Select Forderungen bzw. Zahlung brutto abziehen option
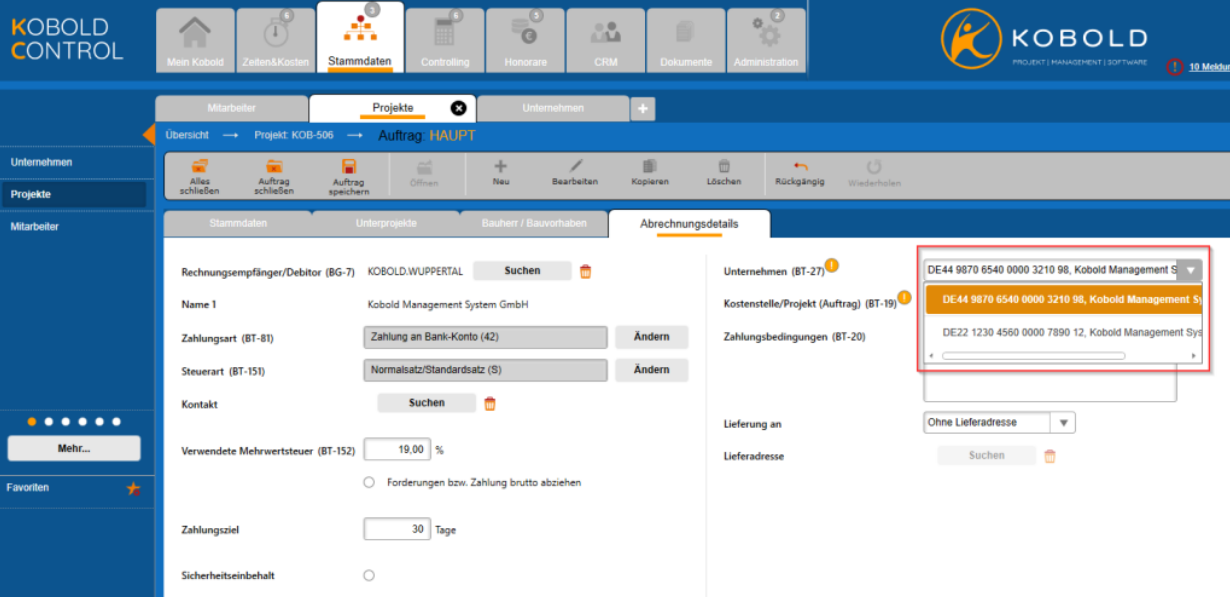This screenshot has width=1230, height=597. [x=369, y=482]
